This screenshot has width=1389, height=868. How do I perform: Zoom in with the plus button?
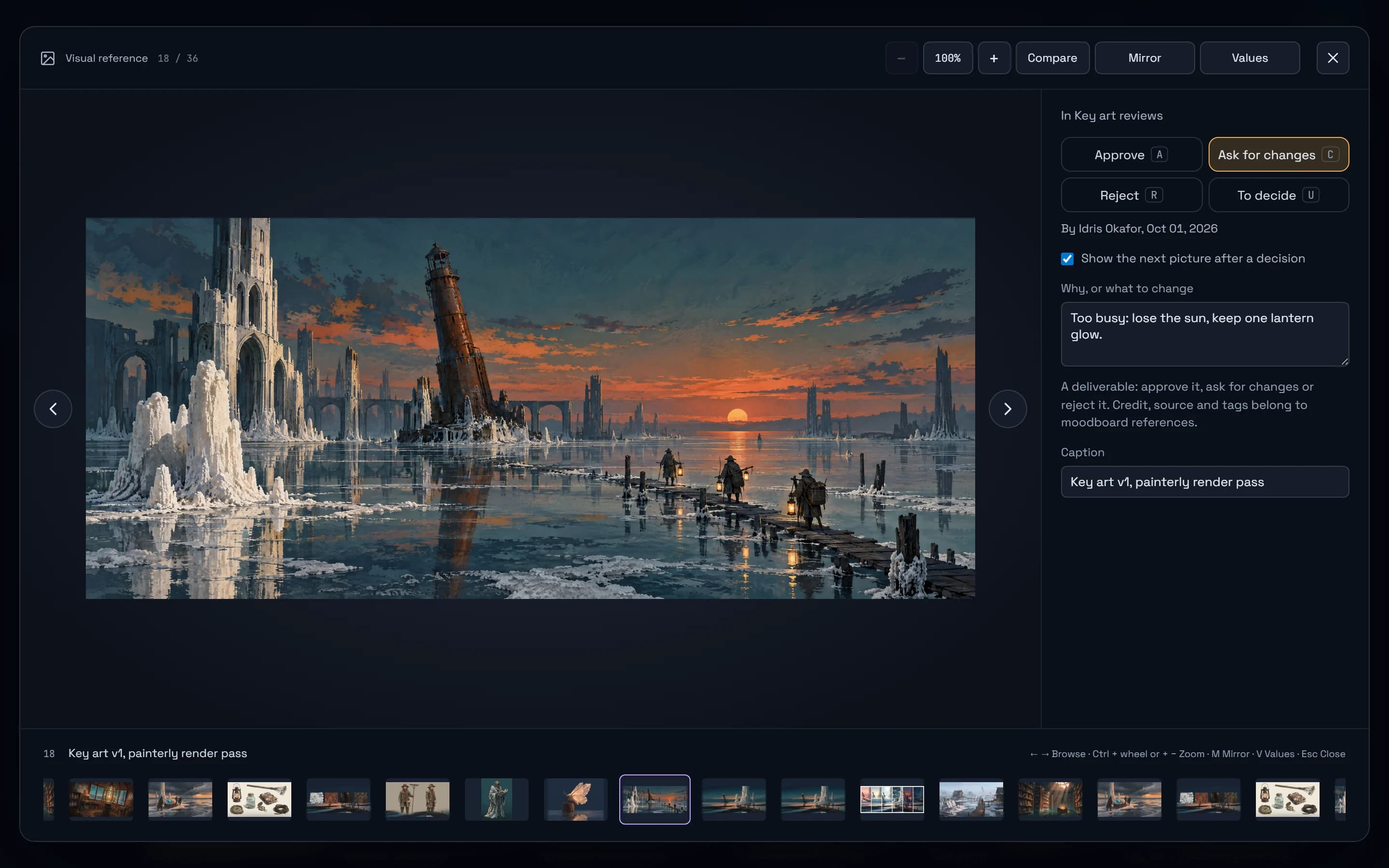pos(994,58)
